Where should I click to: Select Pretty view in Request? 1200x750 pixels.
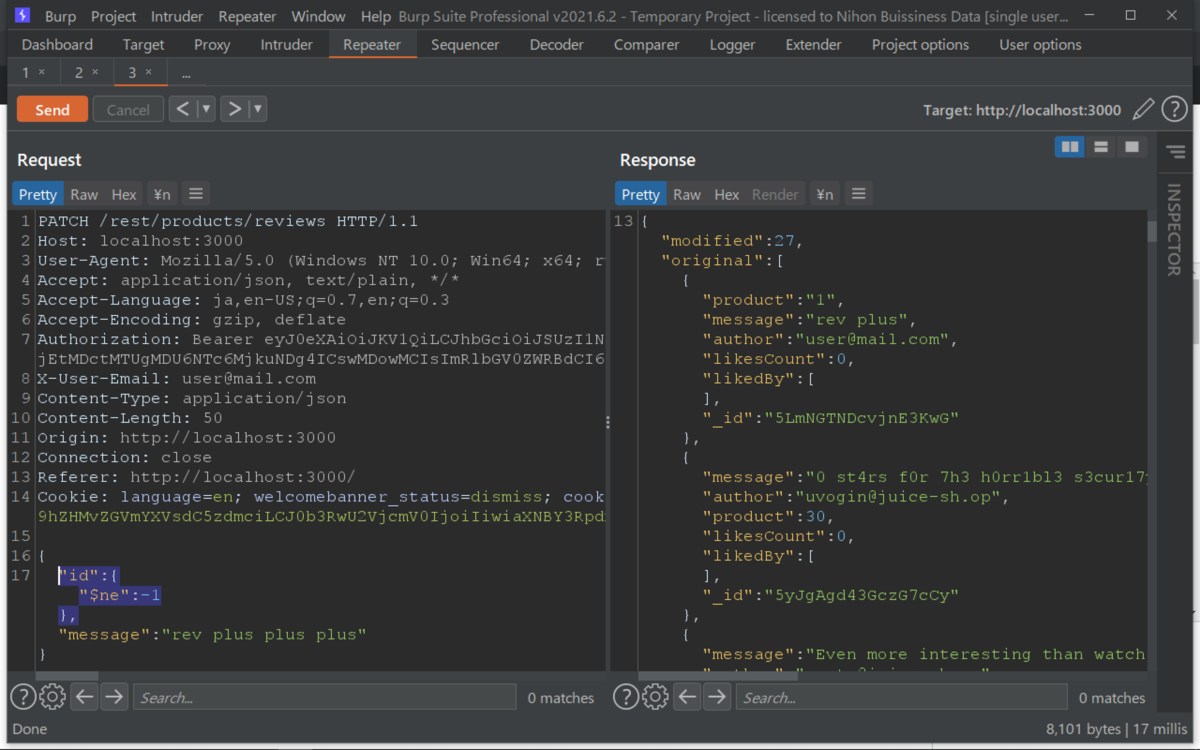click(x=38, y=194)
